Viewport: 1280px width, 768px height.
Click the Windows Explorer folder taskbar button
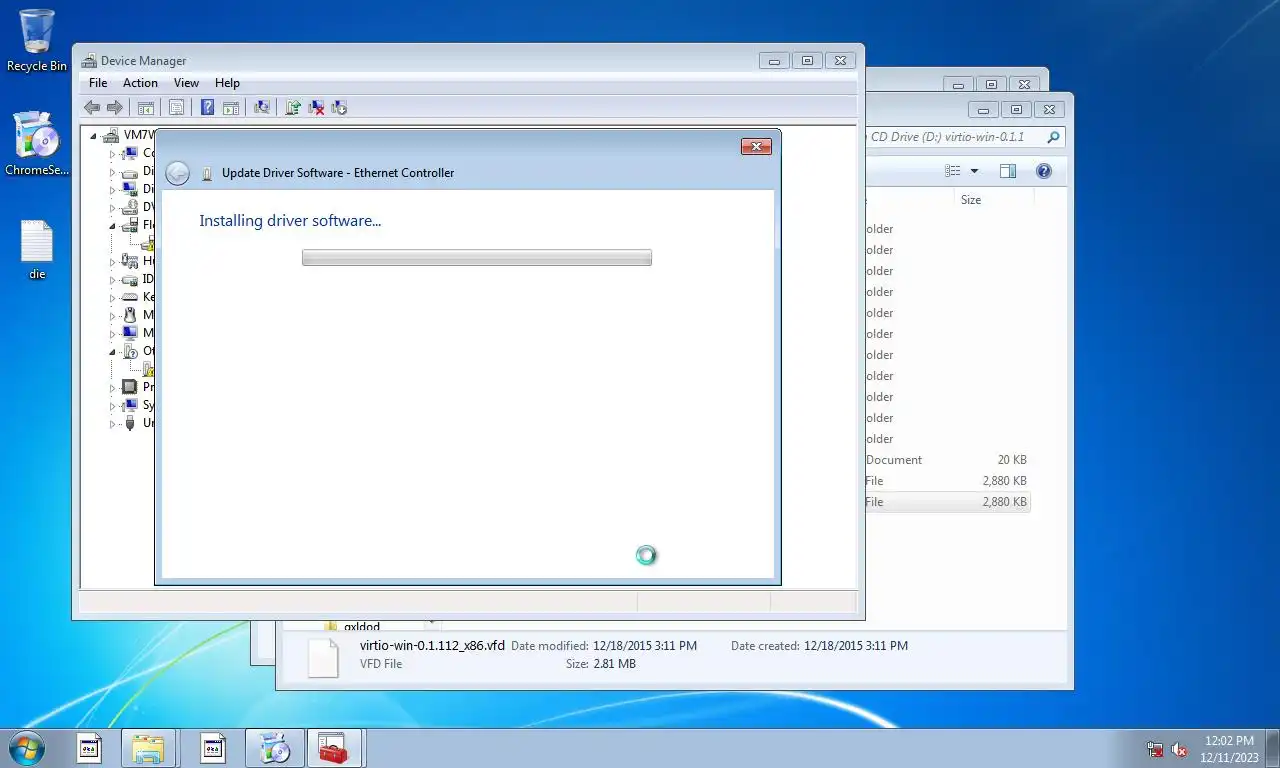[x=148, y=748]
